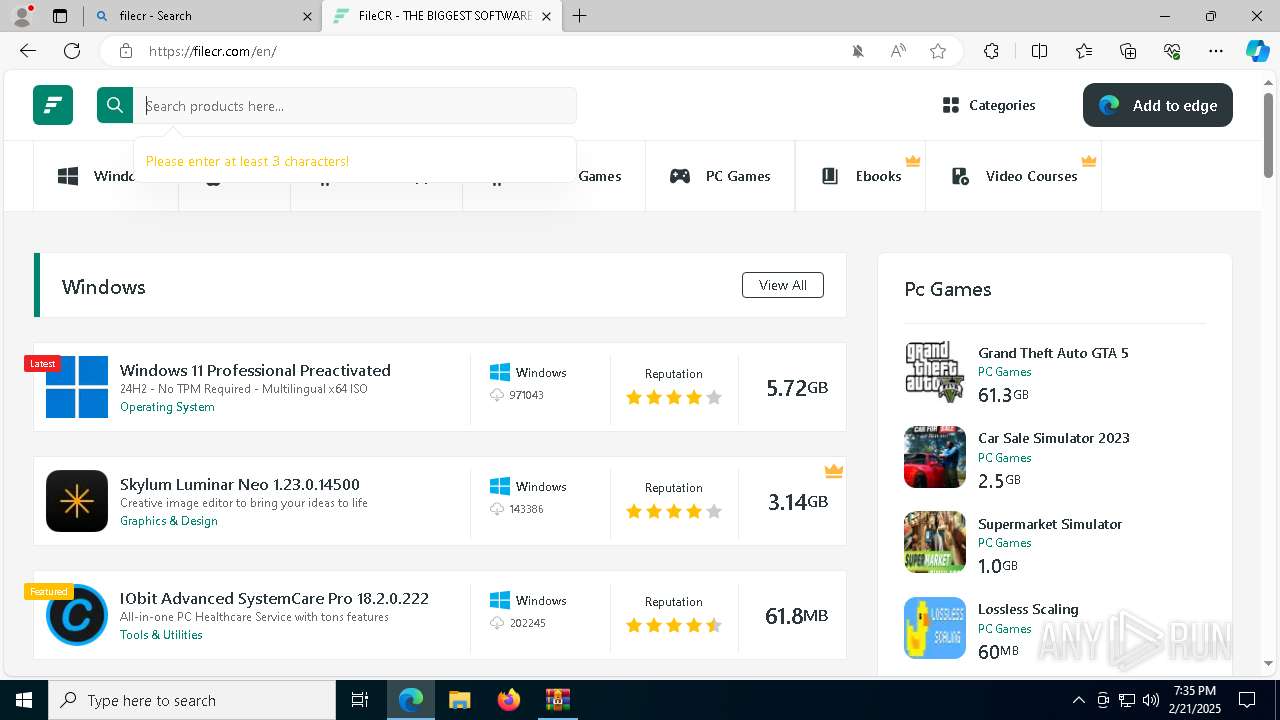This screenshot has width=1280, height=720.
Task: Click download count 971043
Action: click(526, 395)
